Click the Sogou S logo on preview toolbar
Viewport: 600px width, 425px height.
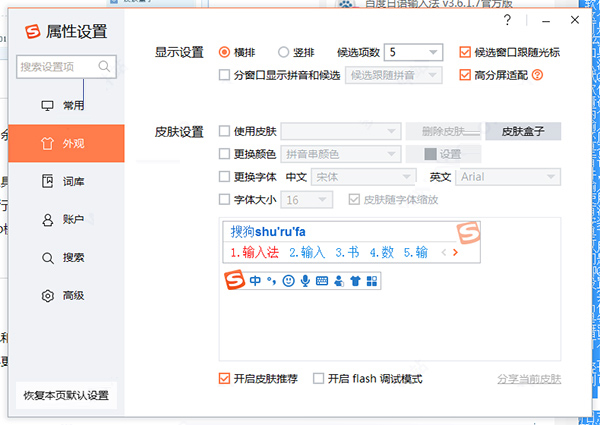pyautogui.click(x=235, y=280)
